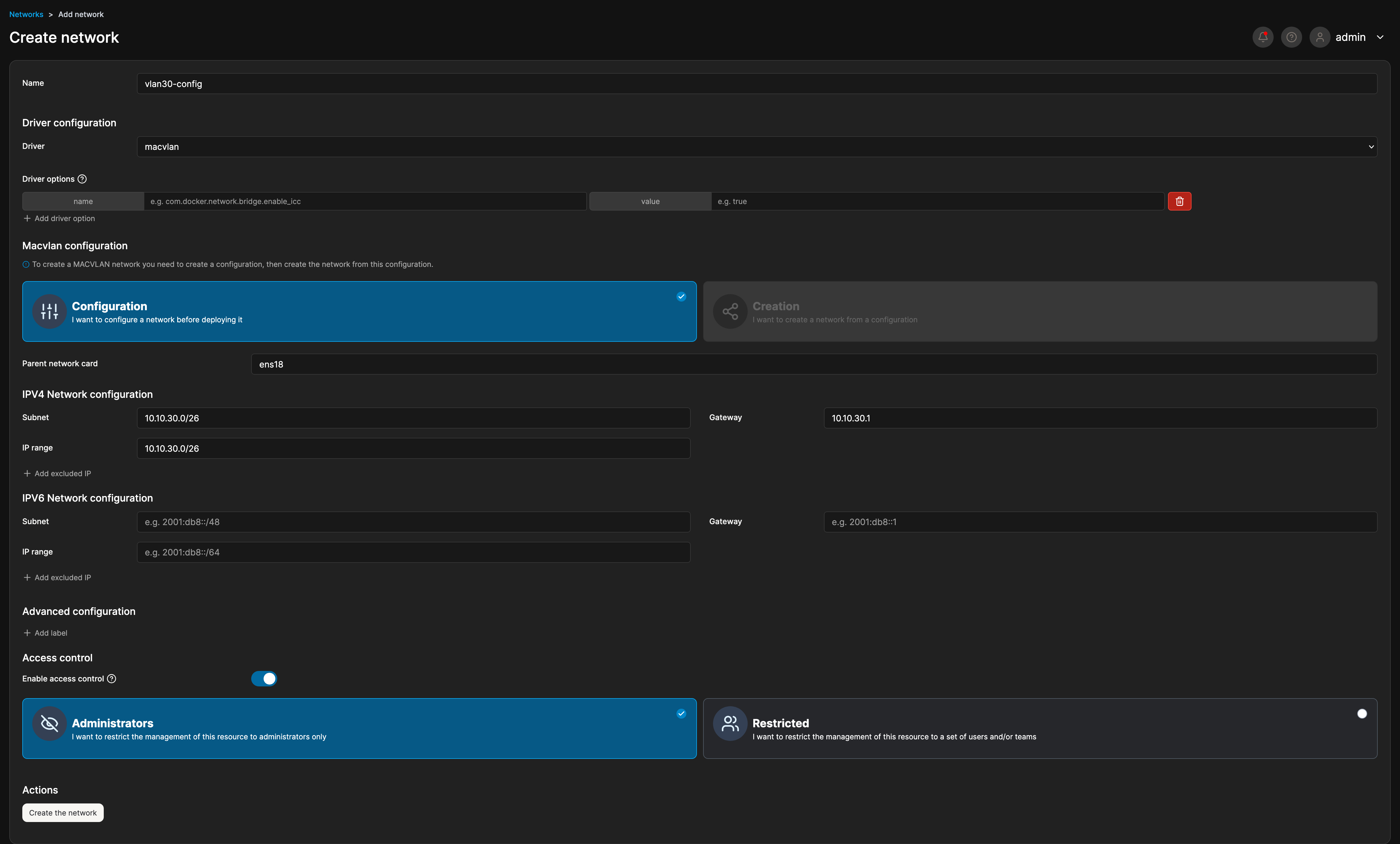Click the admin user avatar icon
The image size is (1400, 844).
pyautogui.click(x=1319, y=37)
